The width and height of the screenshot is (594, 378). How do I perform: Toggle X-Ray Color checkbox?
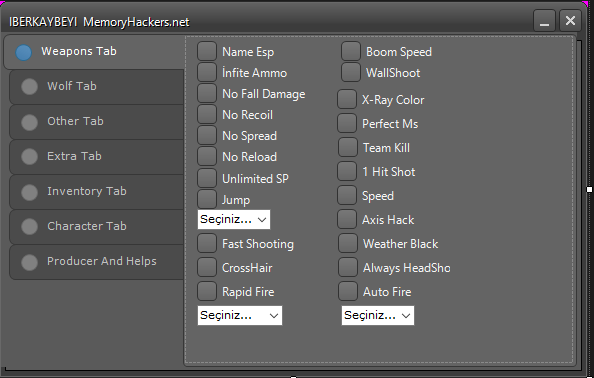[347, 99]
